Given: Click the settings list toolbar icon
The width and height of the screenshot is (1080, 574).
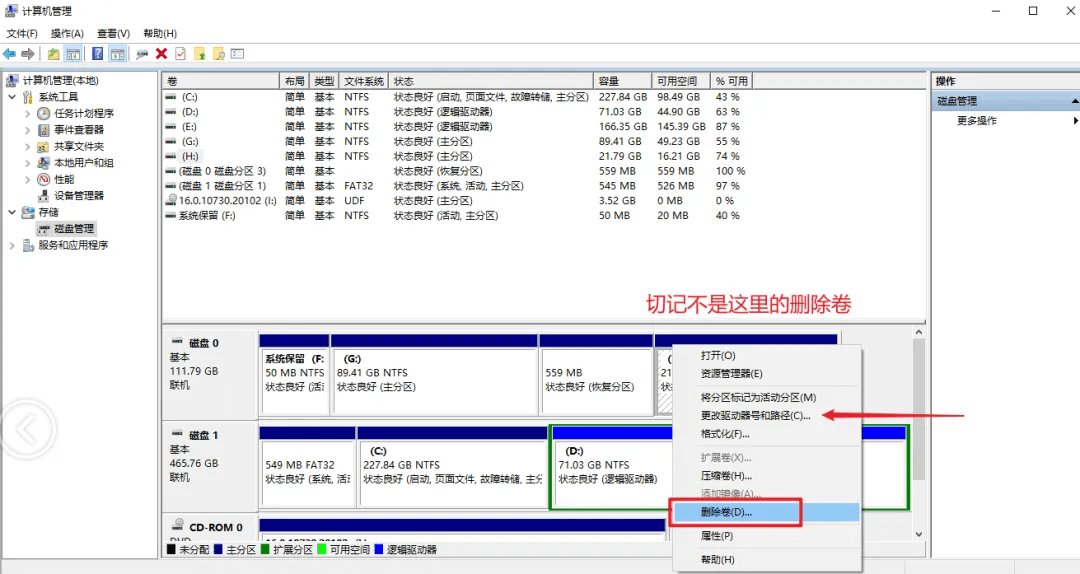Looking at the screenshot, I should click(x=238, y=54).
